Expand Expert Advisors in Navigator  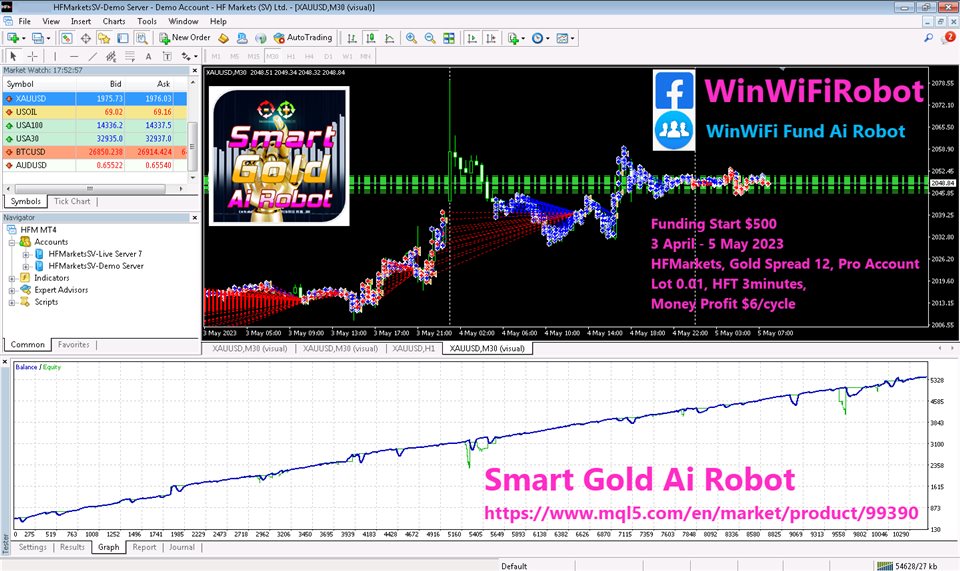pos(12,290)
